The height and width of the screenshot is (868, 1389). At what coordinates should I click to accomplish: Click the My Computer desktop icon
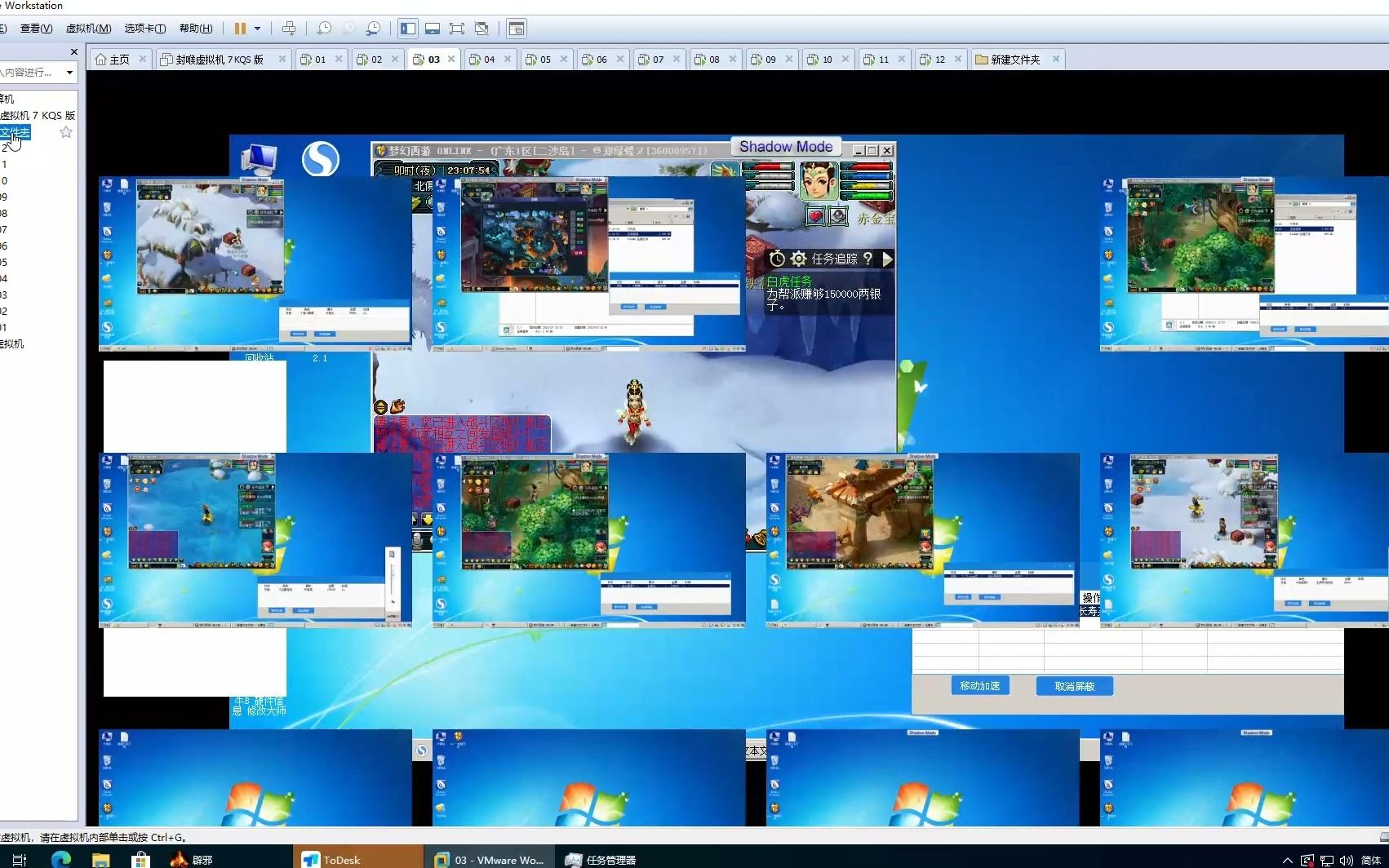[259, 158]
